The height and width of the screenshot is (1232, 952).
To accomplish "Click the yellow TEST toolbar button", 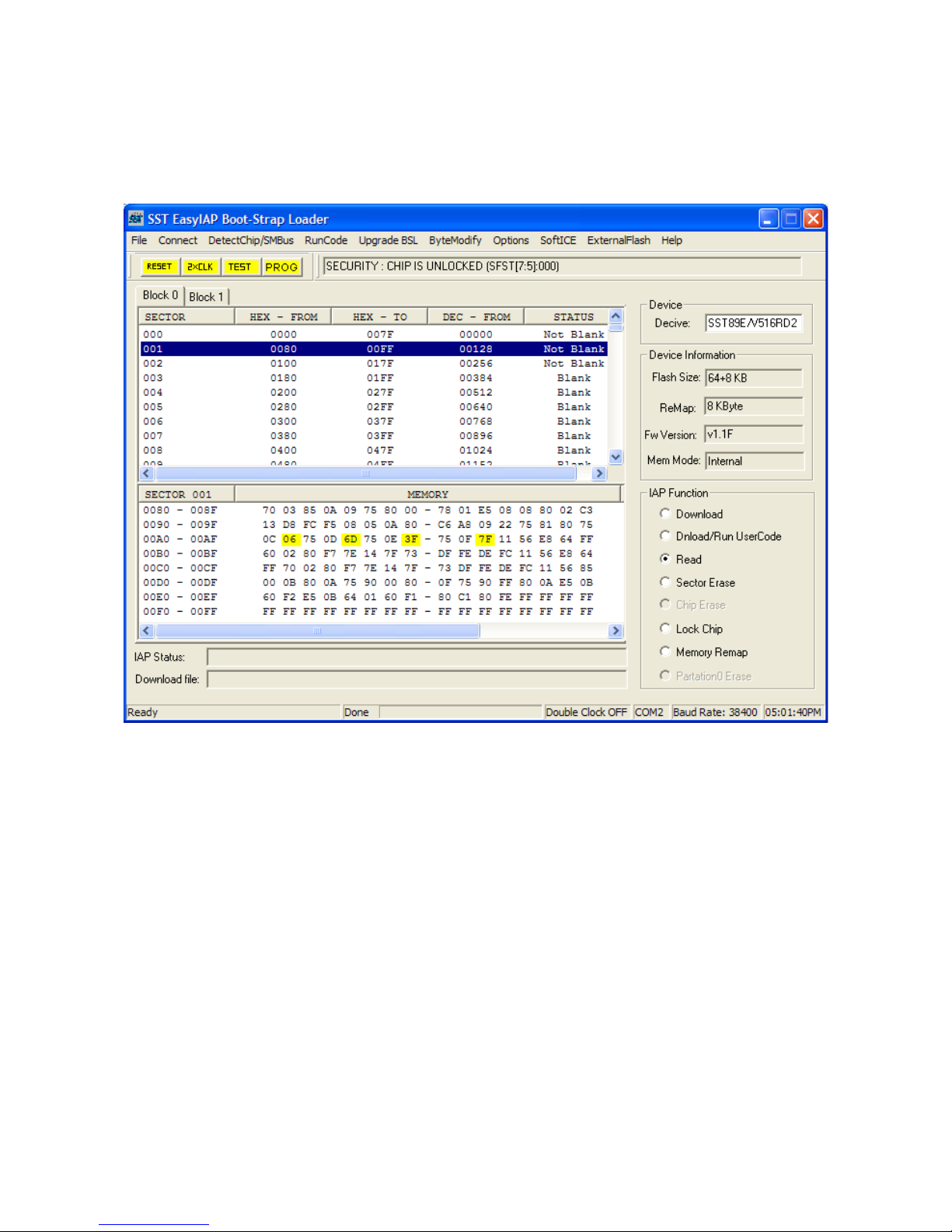I will pos(240,267).
